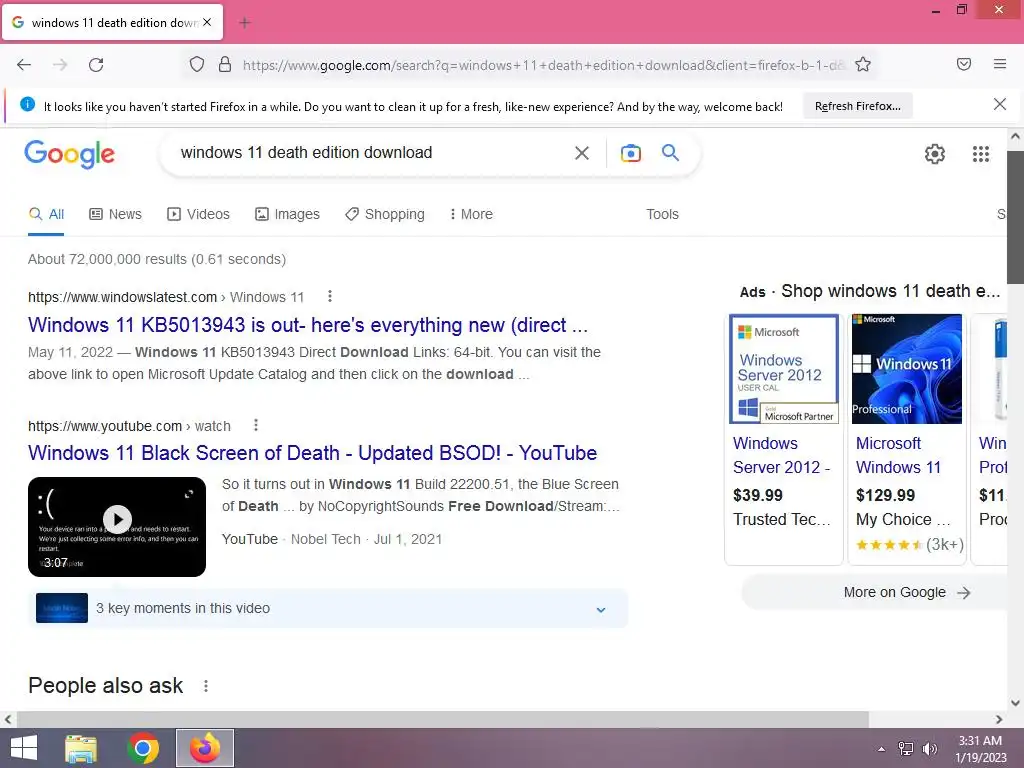Viewport: 1024px width, 768px height.
Task: Click the padlock site info icon
Action: click(x=225, y=65)
